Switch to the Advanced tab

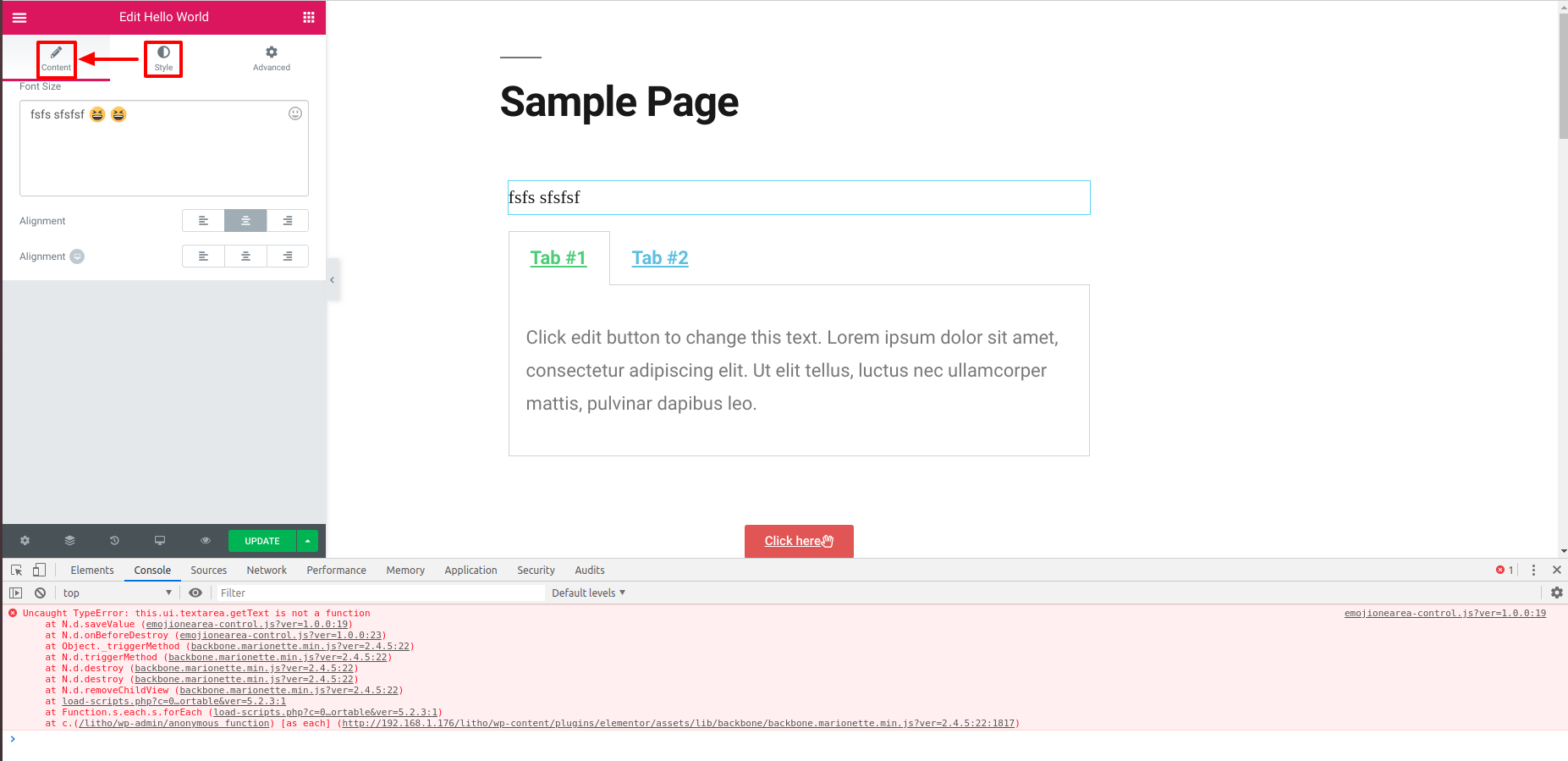[272, 58]
